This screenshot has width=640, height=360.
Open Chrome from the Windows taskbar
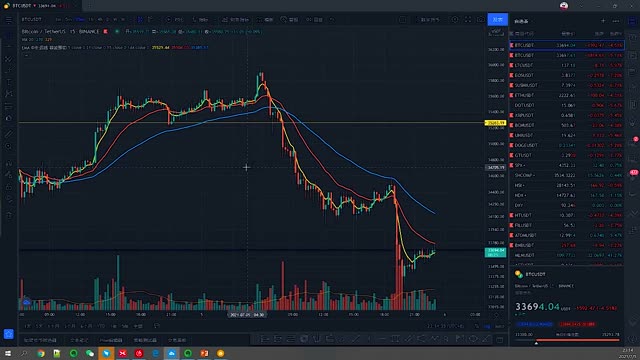click(41, 353)
